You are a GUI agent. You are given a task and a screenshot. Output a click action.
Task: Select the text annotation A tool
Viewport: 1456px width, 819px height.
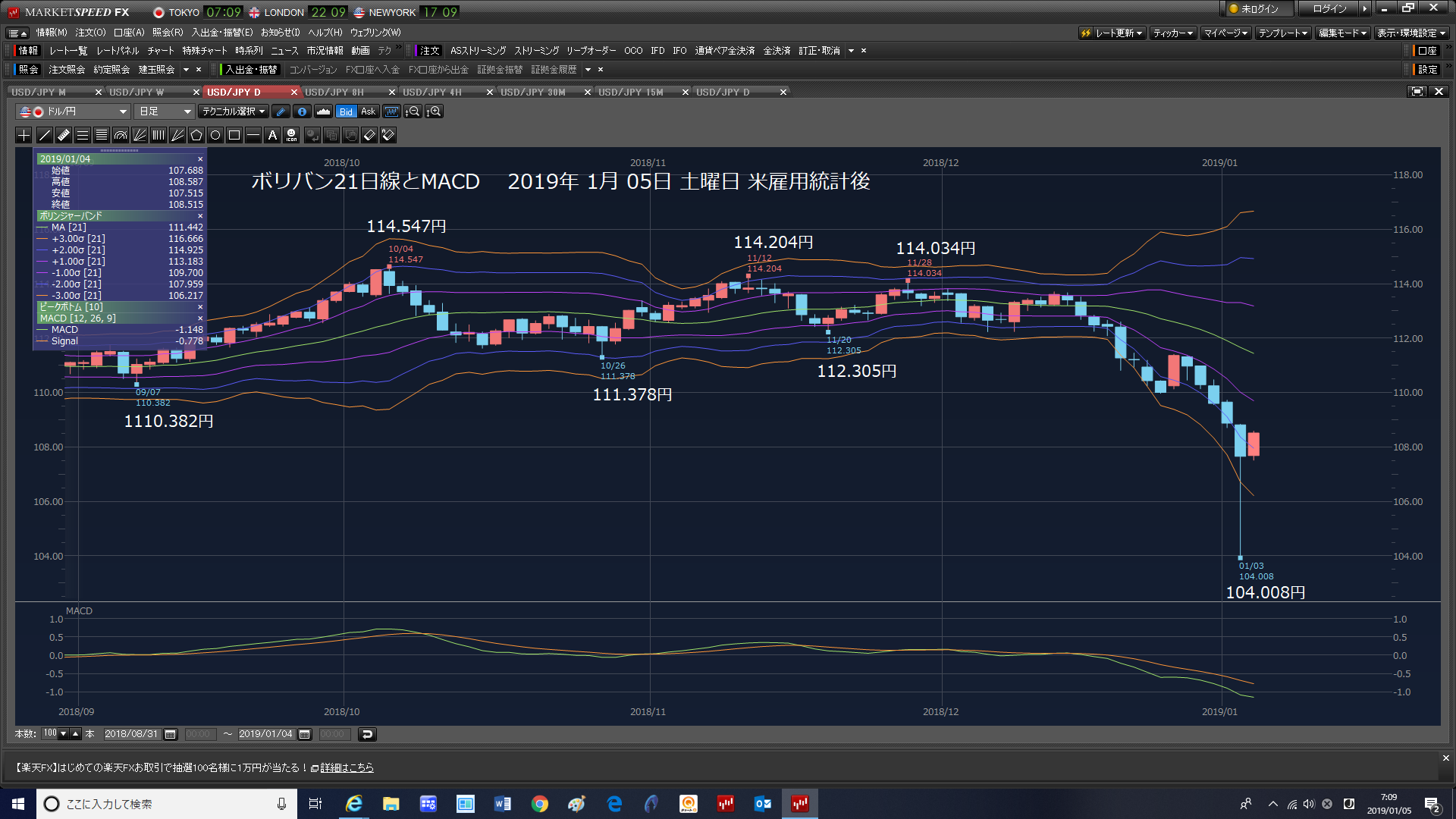pos(272,136)
